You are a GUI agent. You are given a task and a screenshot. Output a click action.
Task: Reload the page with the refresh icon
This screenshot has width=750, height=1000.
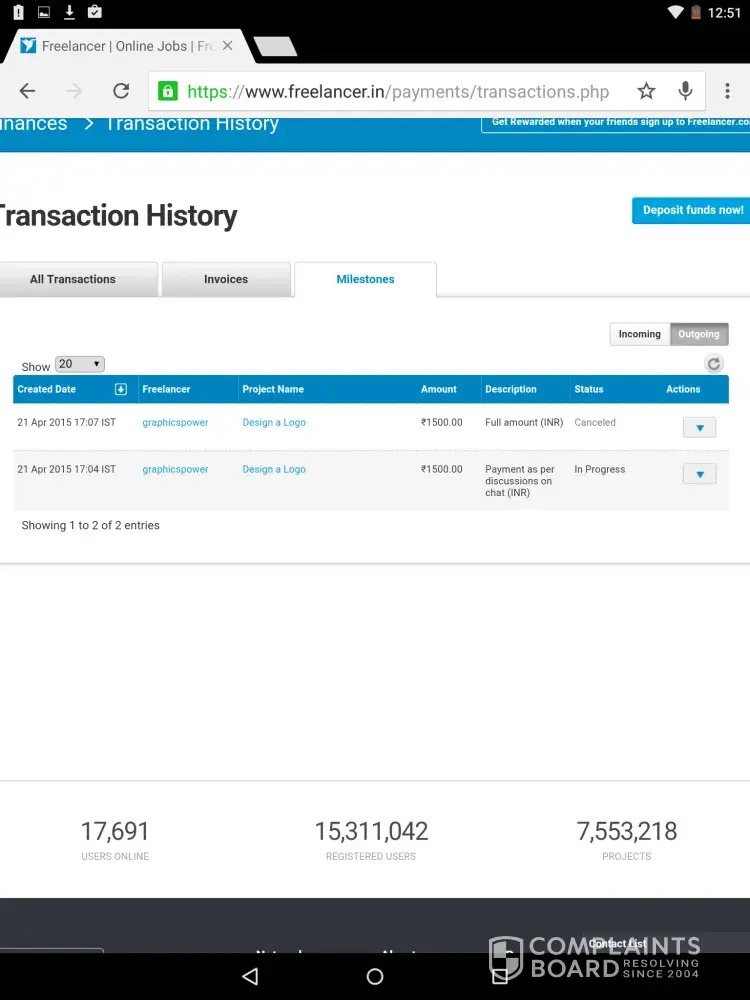(x=121, y=91)
